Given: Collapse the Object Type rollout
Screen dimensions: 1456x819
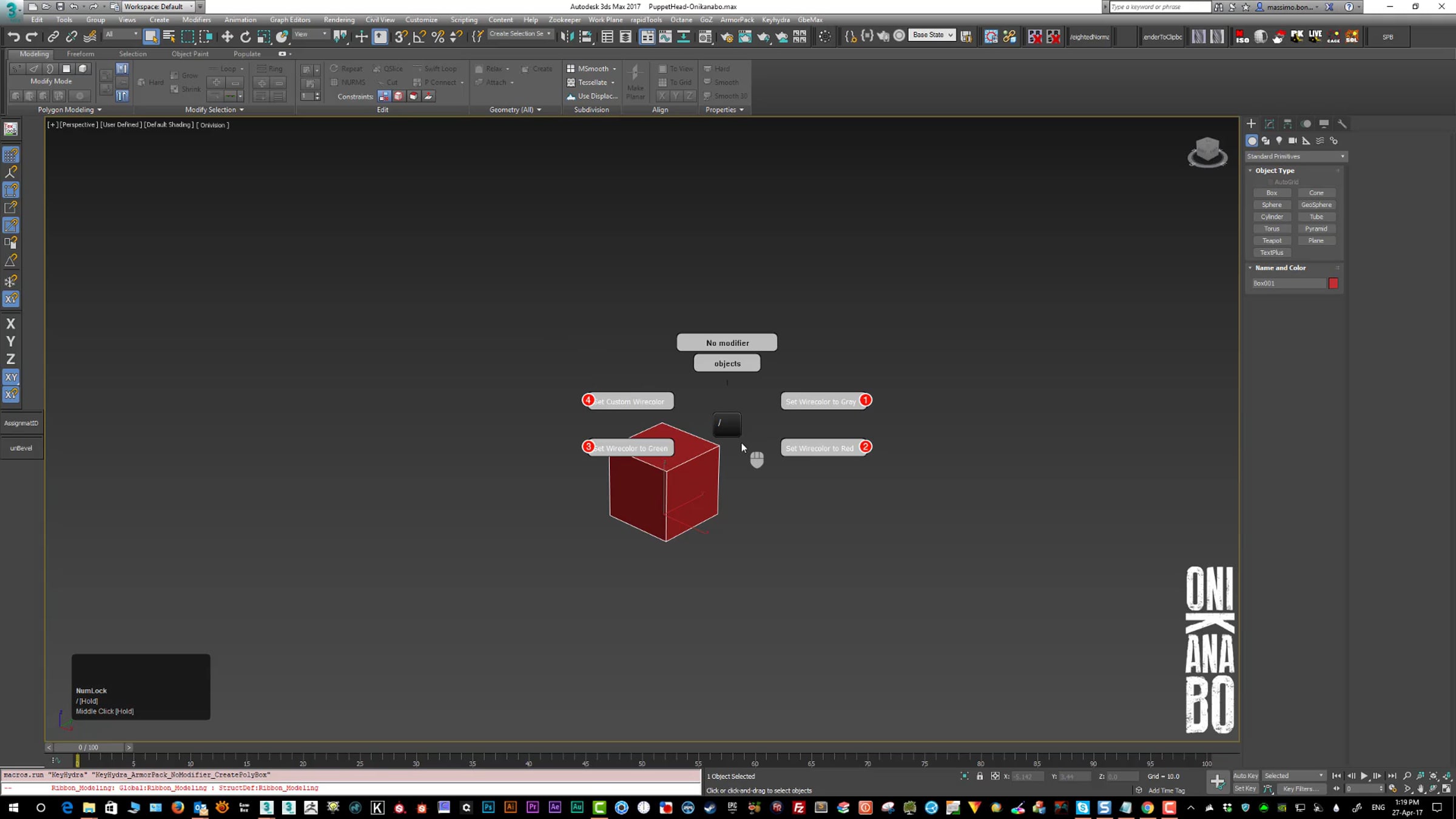Looking at the screenshot, I should click(1275, 170).
